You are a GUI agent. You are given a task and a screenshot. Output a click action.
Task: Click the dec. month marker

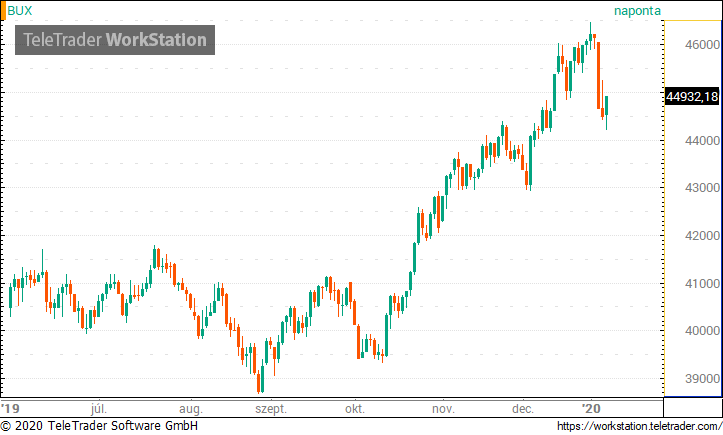pos(522,409)
